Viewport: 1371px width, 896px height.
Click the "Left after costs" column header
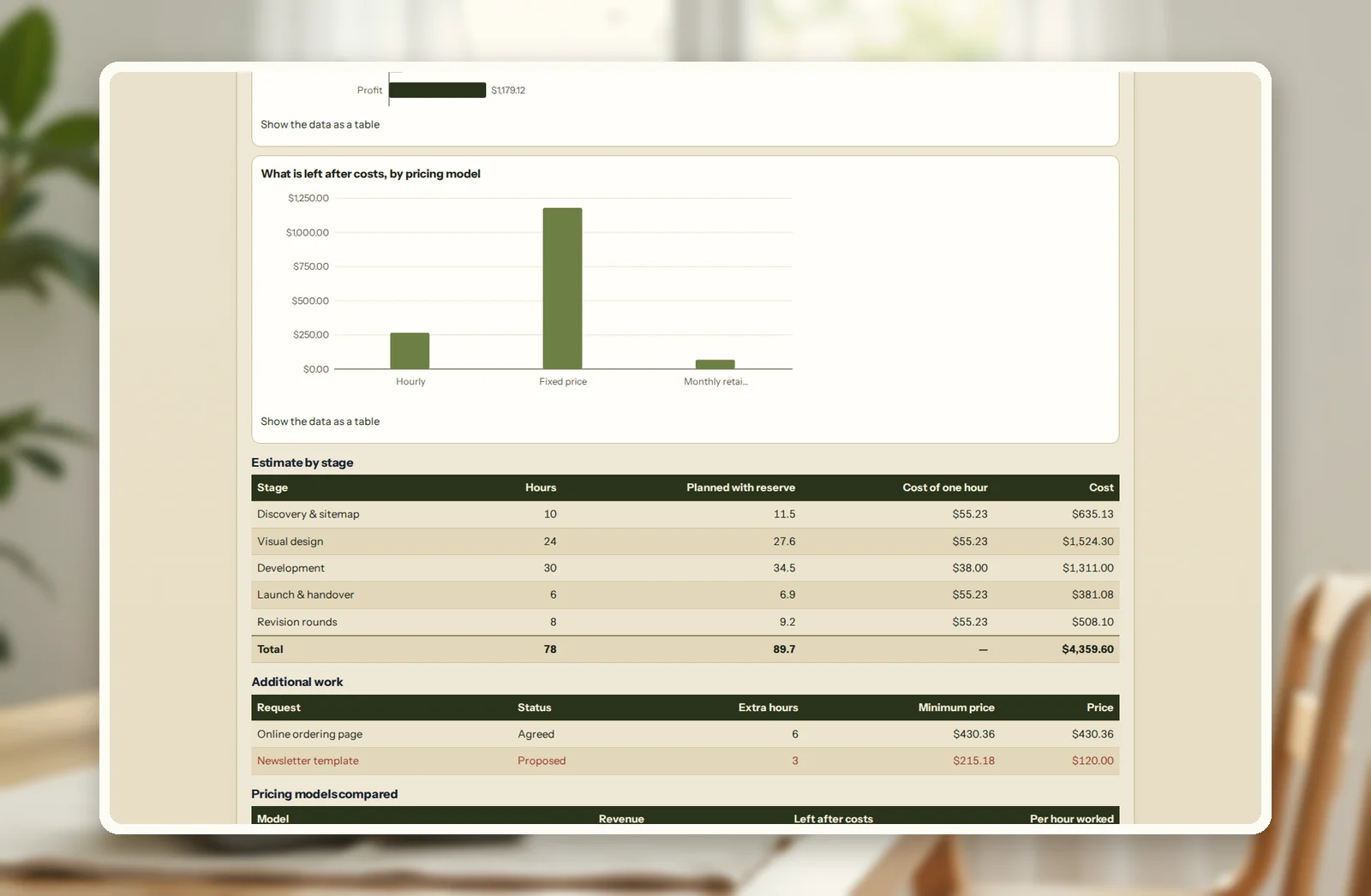pos(833,819)
